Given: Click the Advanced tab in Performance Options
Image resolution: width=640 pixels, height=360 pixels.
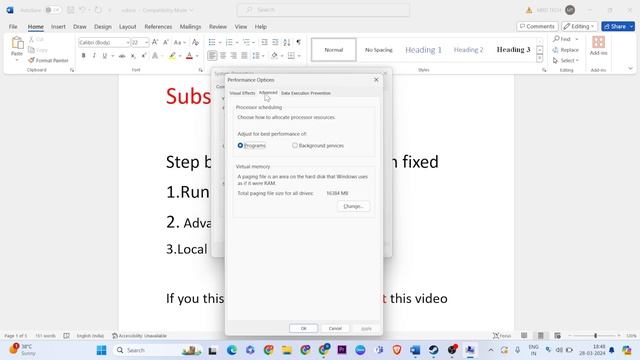Looking at the screenshot, I should point(268,93).
